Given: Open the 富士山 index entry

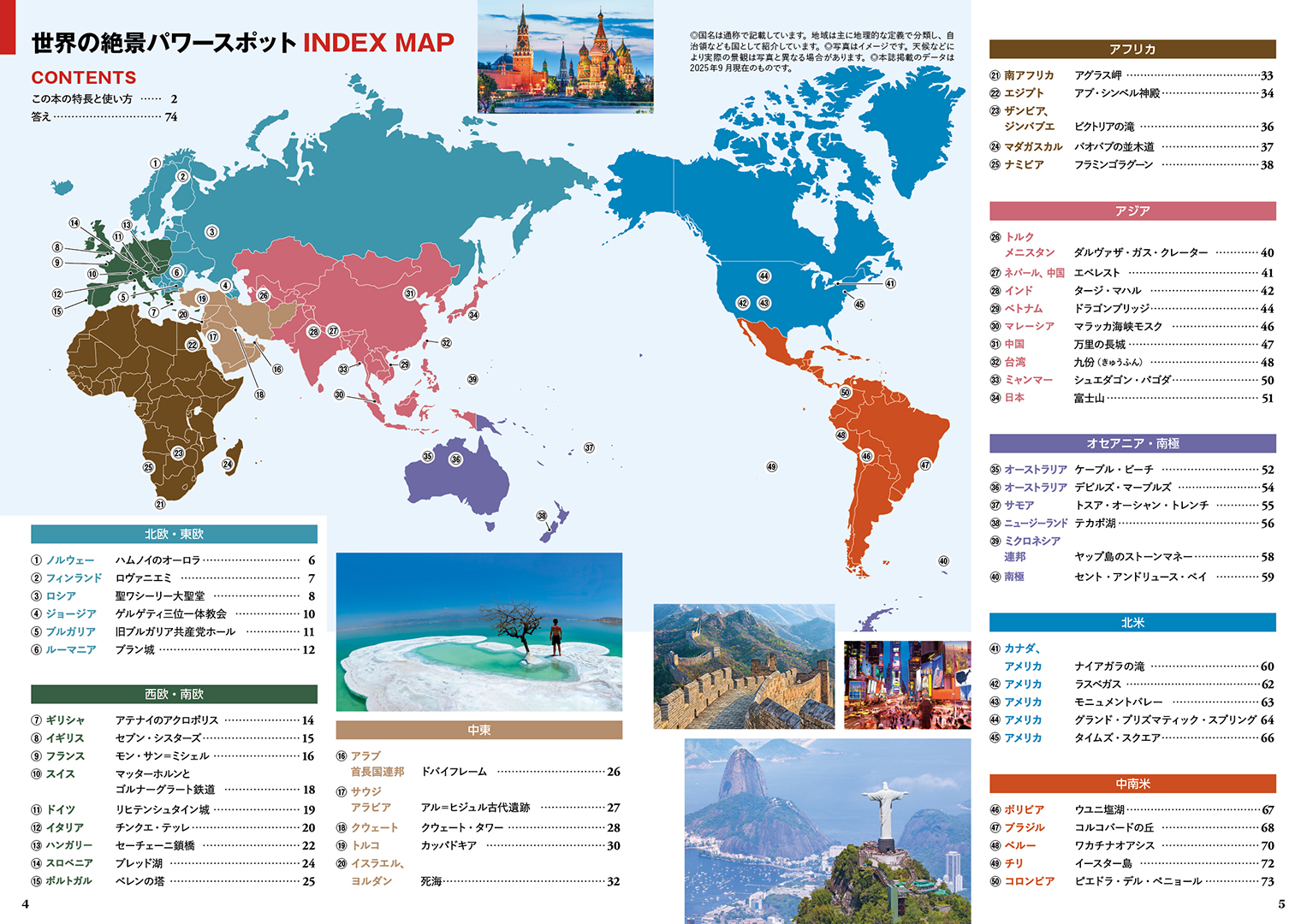Looking at the screenshot, I should (x=1089, y=398).
